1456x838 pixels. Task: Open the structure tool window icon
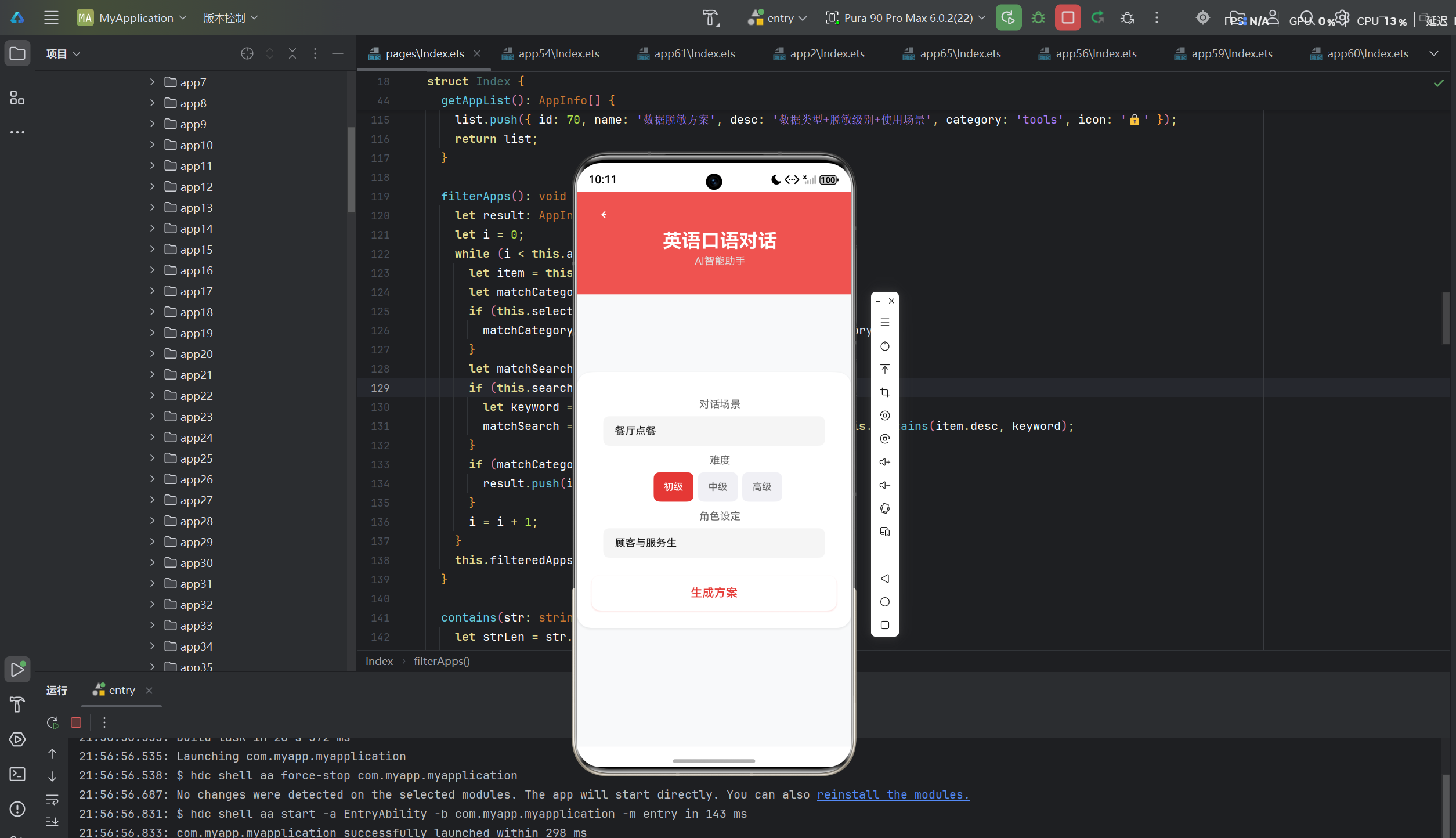tap(17, 97)
